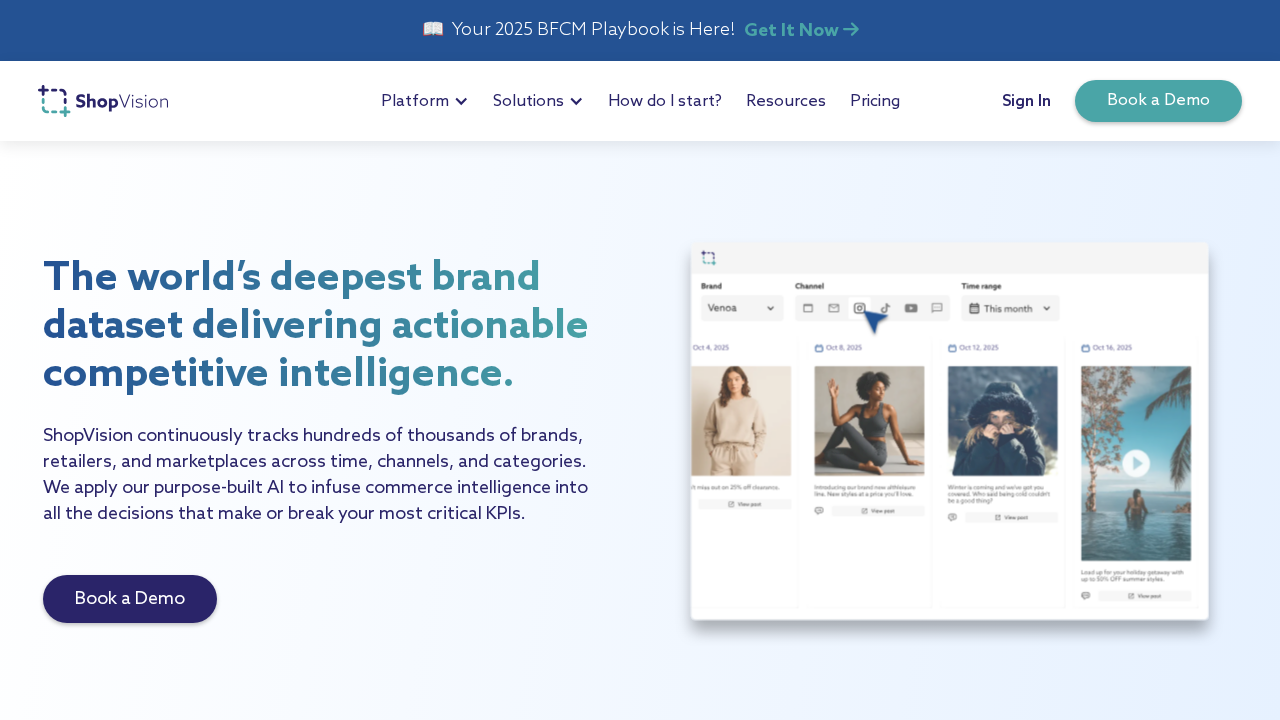Expand the Solutions navigation dropdown

coord(537,99)
